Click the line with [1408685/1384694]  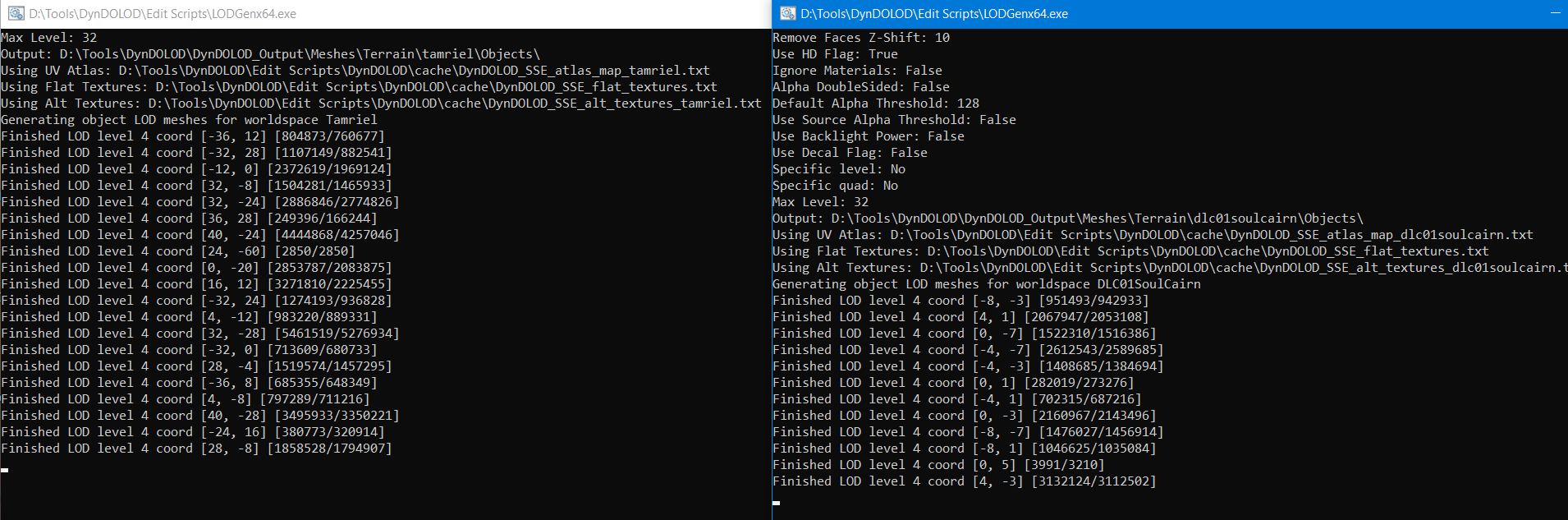tap(969, 366)
